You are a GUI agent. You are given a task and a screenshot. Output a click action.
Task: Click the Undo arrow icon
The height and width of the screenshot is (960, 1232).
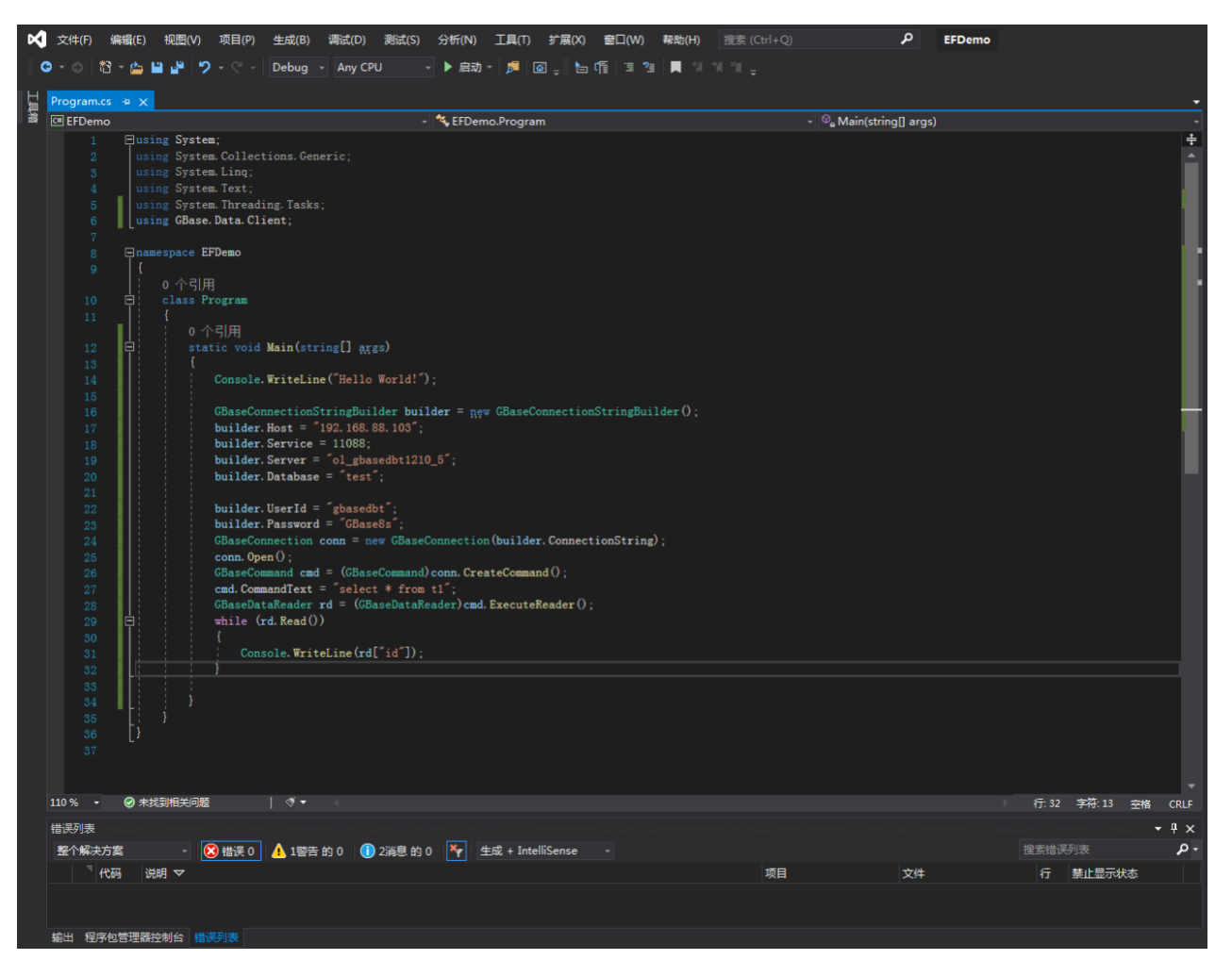coord(204,68)
